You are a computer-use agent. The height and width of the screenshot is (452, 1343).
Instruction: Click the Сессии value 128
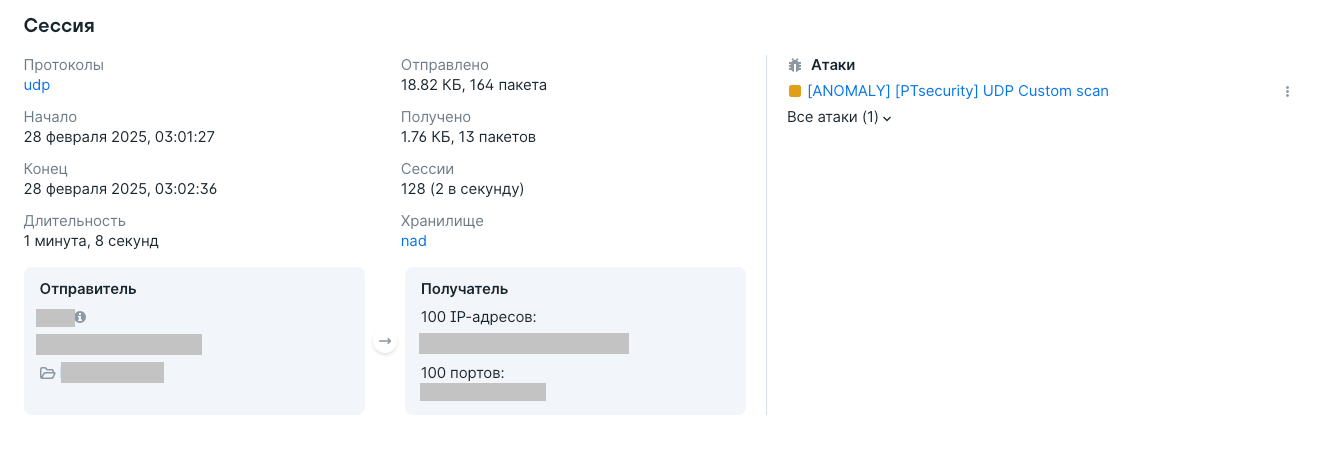(x=413, y=189)
